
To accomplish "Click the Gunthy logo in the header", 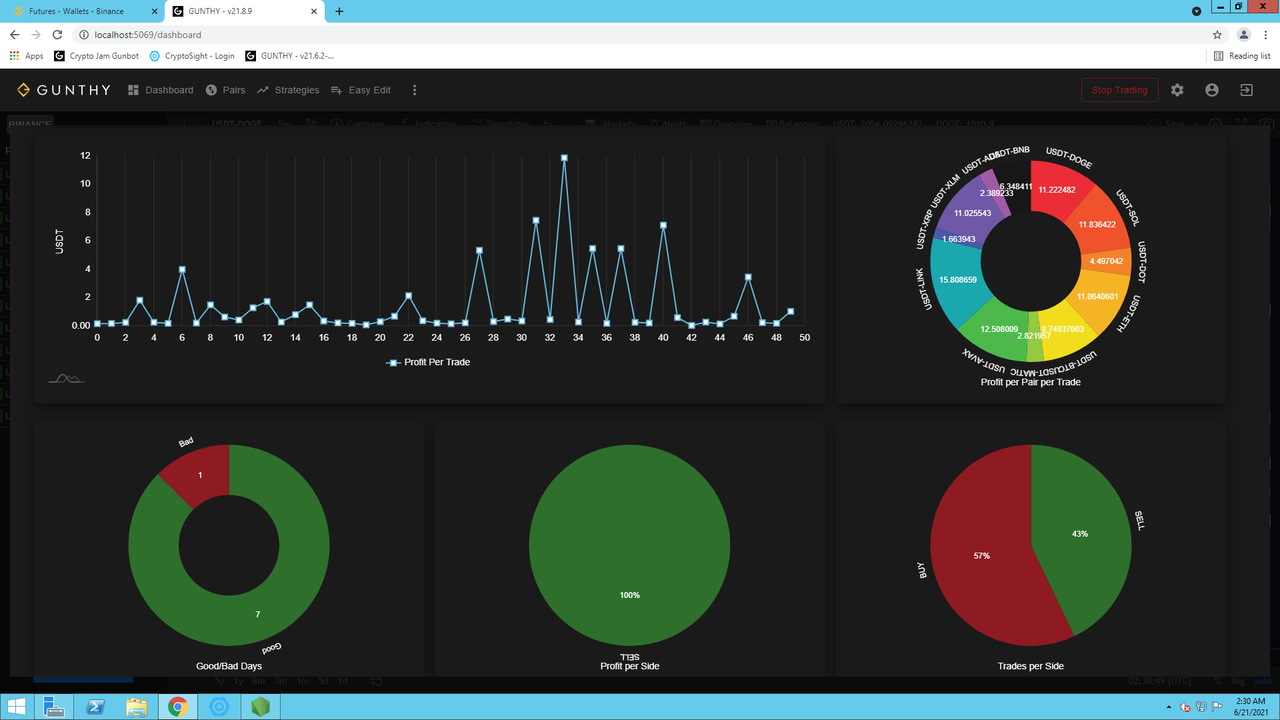I will (64, 90).
